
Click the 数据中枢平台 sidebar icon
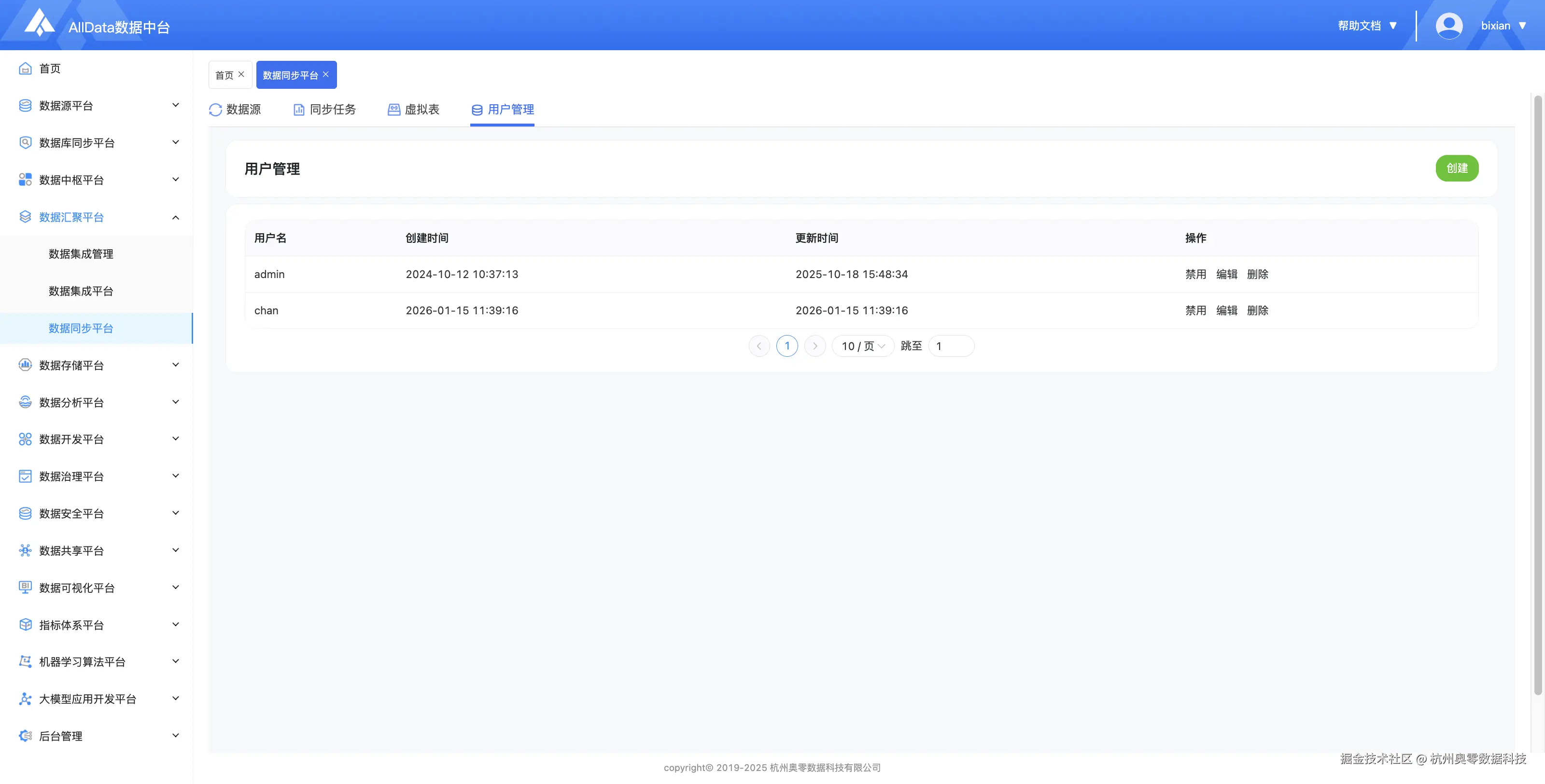point(25,180)
